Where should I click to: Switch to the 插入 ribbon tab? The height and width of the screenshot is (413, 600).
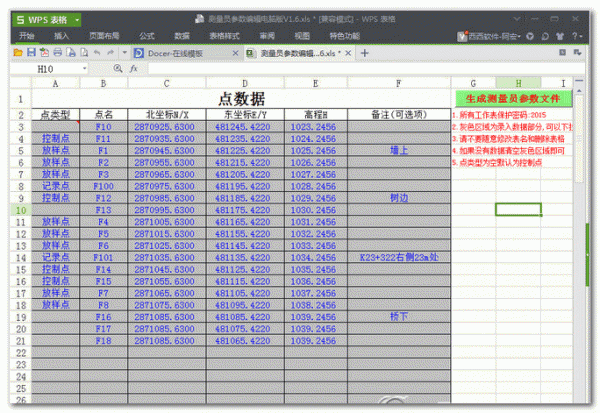coord(61,36)
